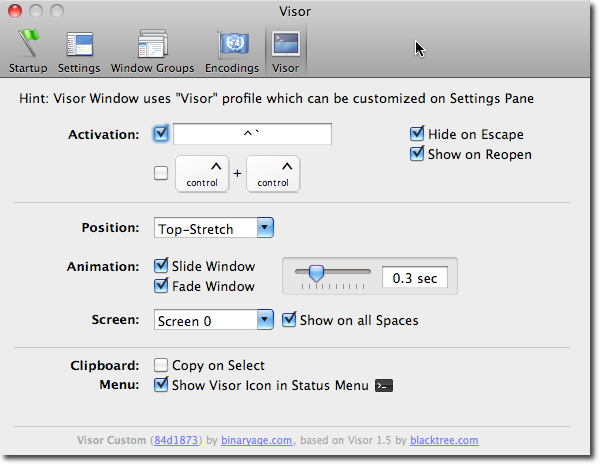Click the Activation label
The image size is (600, 465).
pyautogui.click(x=104, y=135)
